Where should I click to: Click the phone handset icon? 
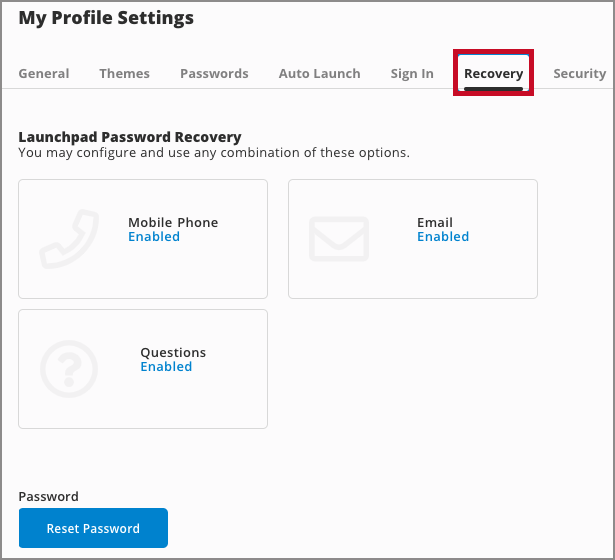[69, 239]
